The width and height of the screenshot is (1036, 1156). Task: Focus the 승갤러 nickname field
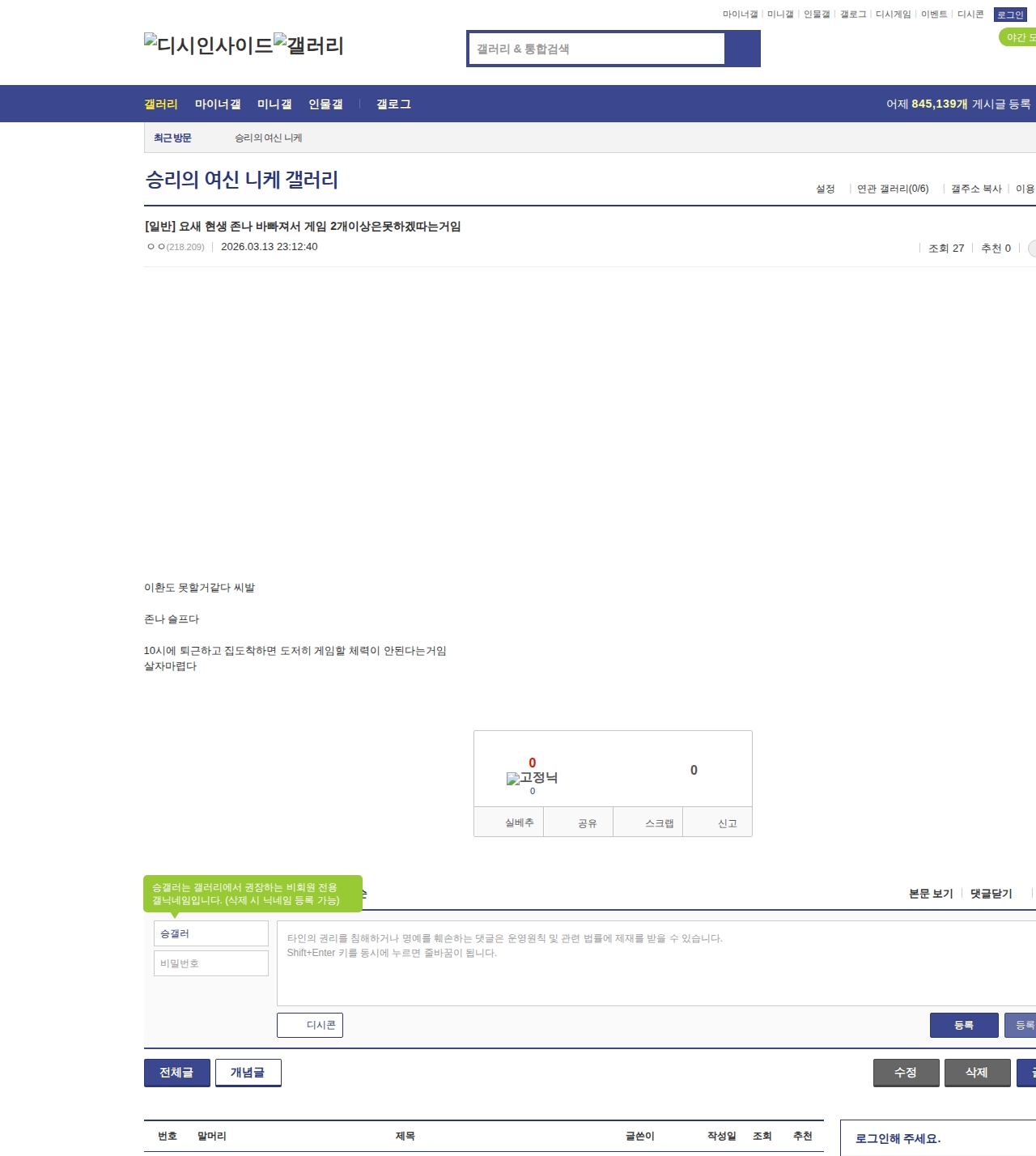pos(211,933)
